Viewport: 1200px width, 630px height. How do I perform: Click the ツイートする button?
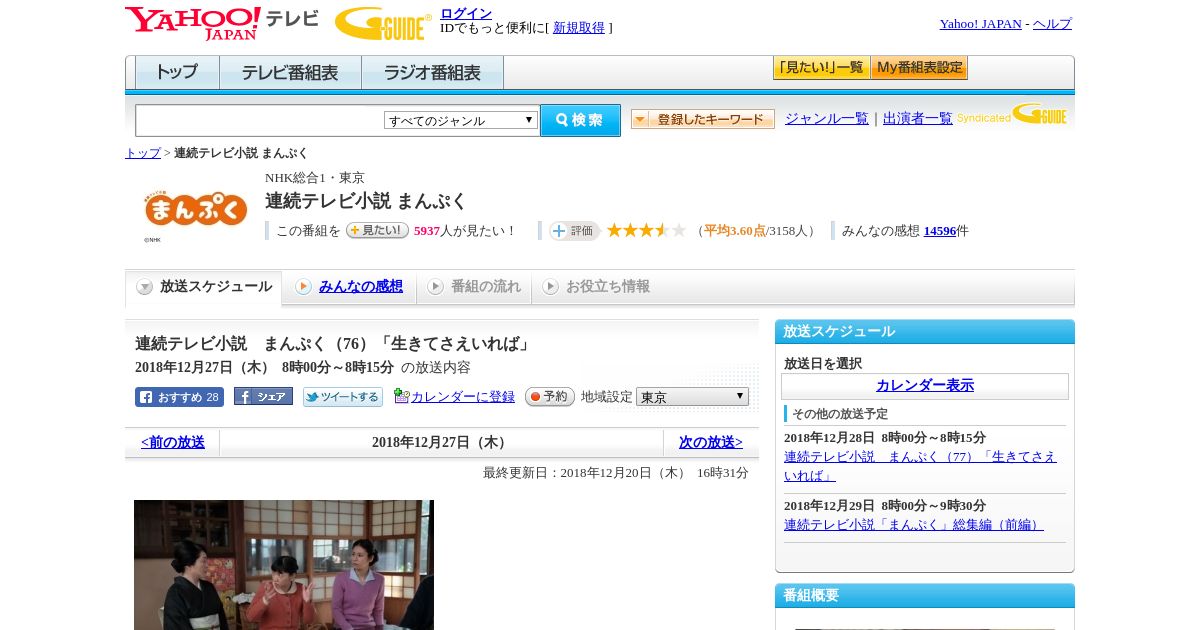343,397
